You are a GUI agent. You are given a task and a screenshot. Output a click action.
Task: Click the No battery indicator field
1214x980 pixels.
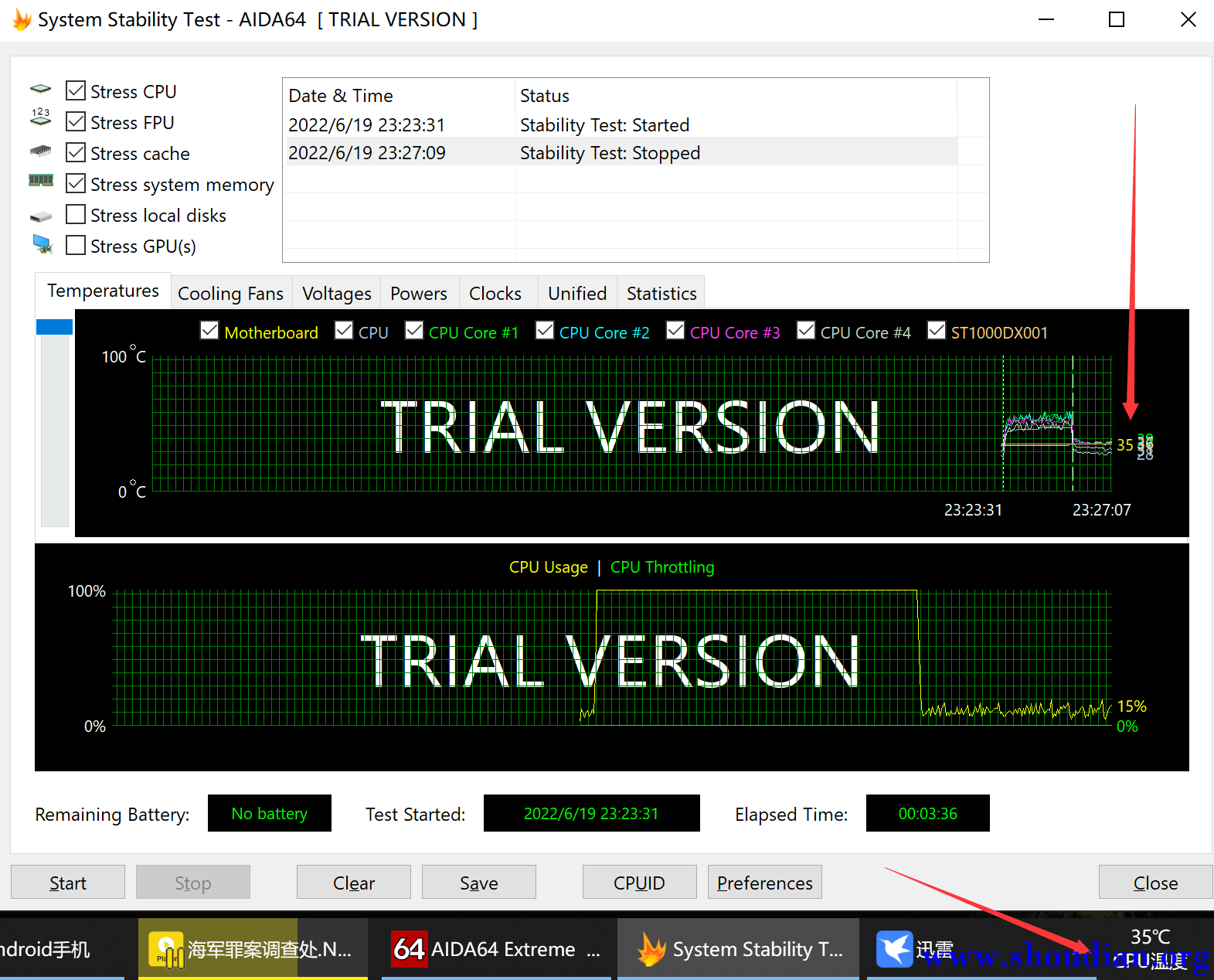tap(270, 813)
